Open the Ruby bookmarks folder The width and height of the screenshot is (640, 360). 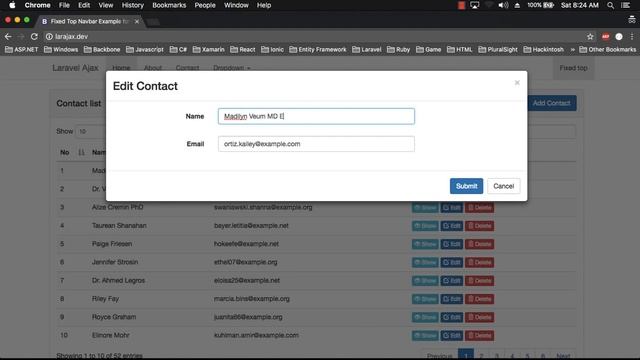398,49
